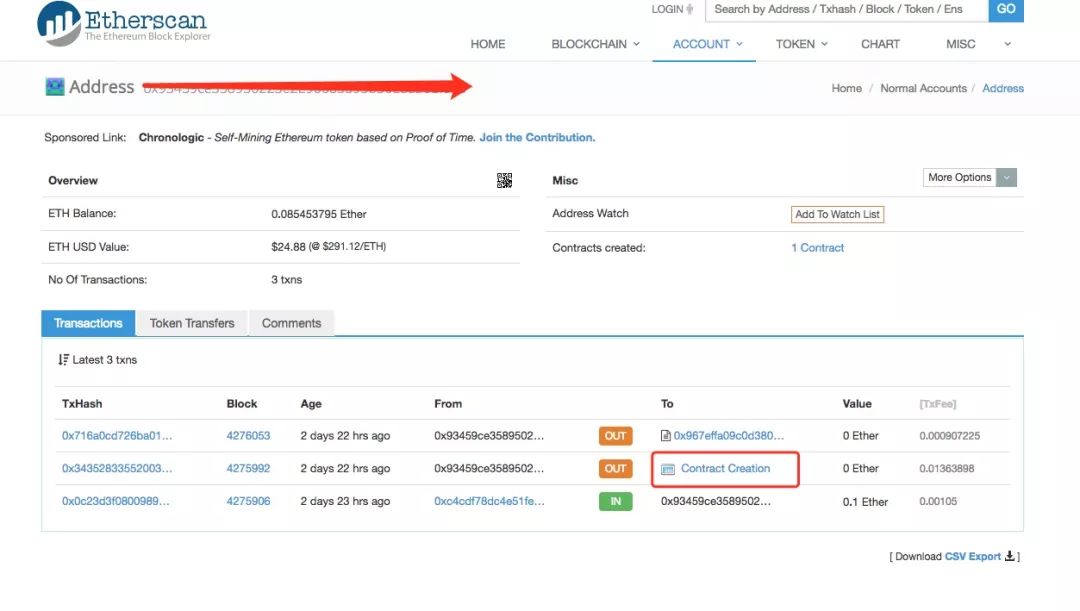Click the 0.00105 fee cell

tap(937, 501)
